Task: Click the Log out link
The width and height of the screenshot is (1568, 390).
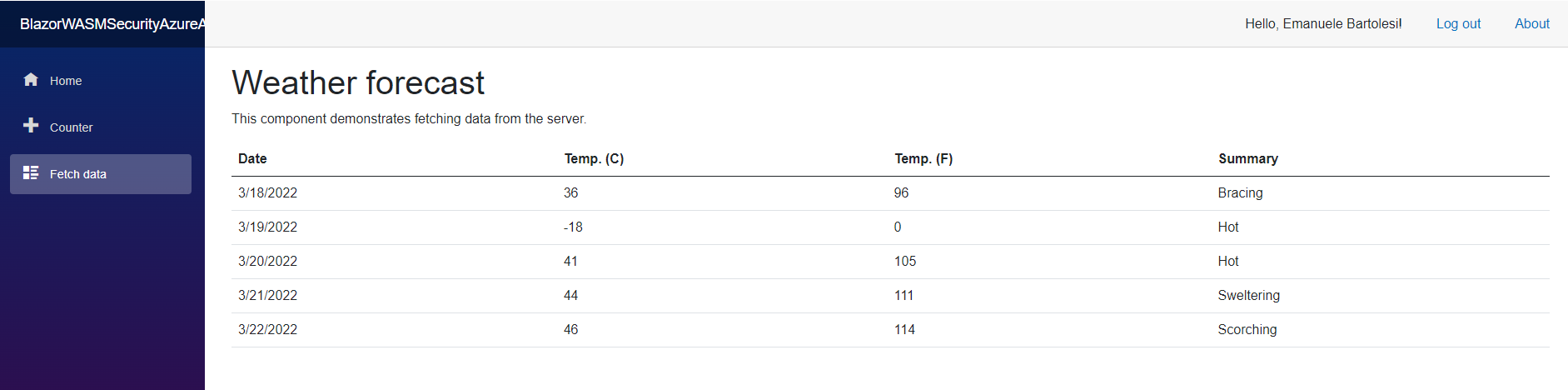Action: pyautogui.click(x=1458, y=24)
